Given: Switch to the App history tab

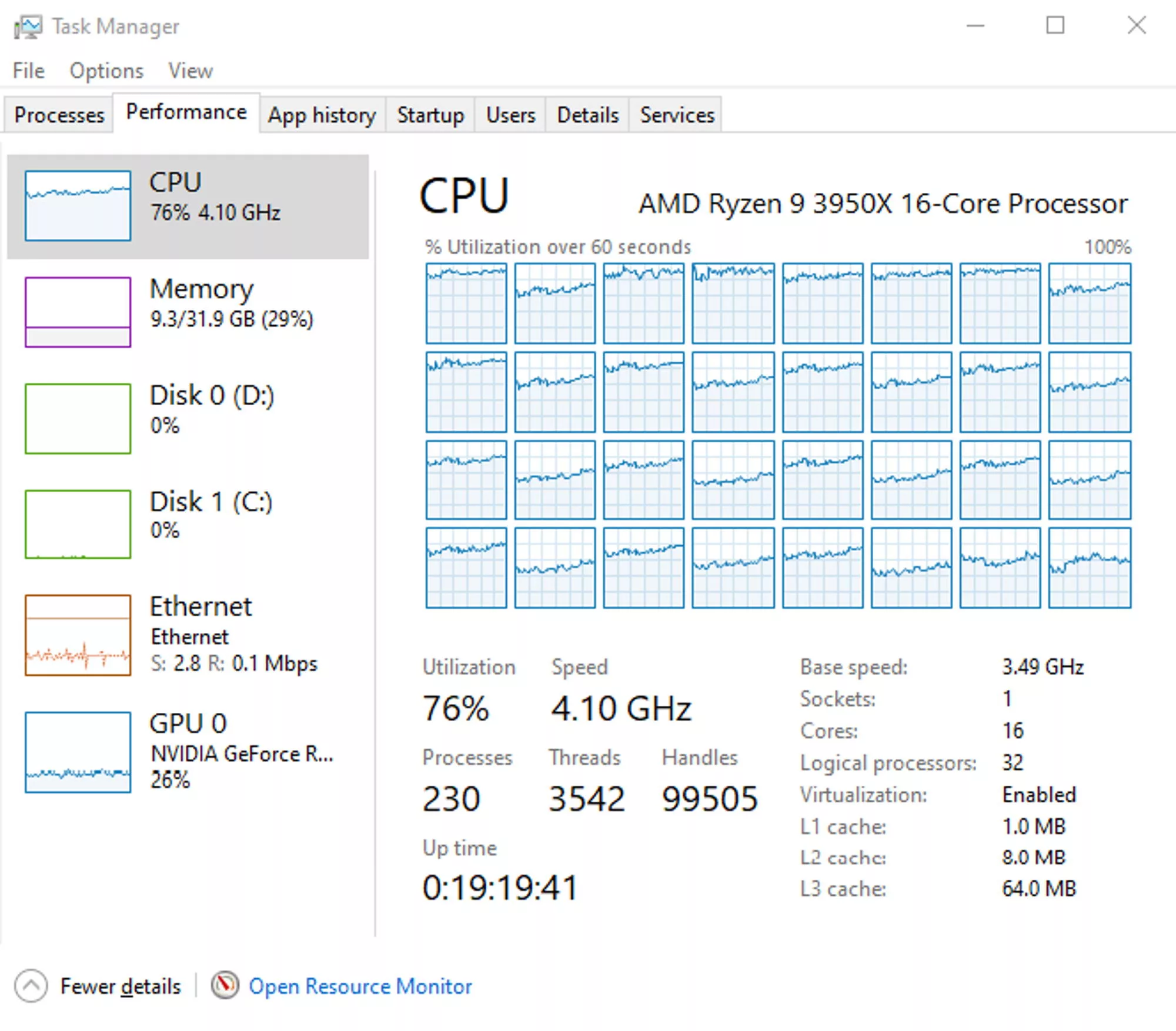Looking at the screenshot, I should coord(322,115).
